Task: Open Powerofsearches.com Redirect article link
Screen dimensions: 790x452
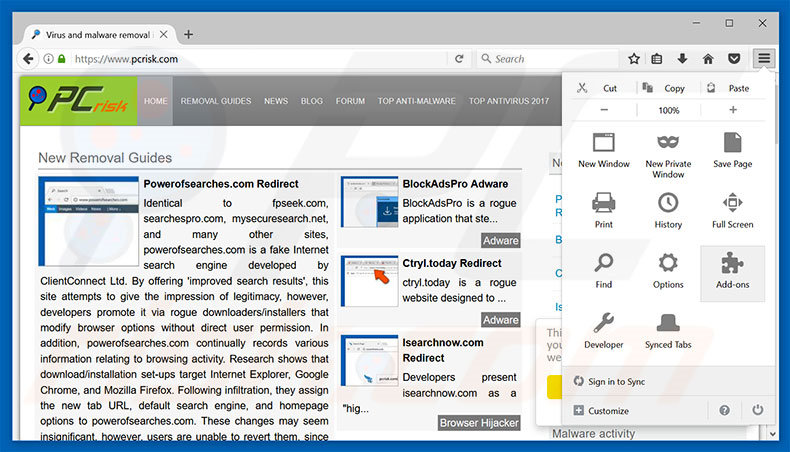Action: 221,184
